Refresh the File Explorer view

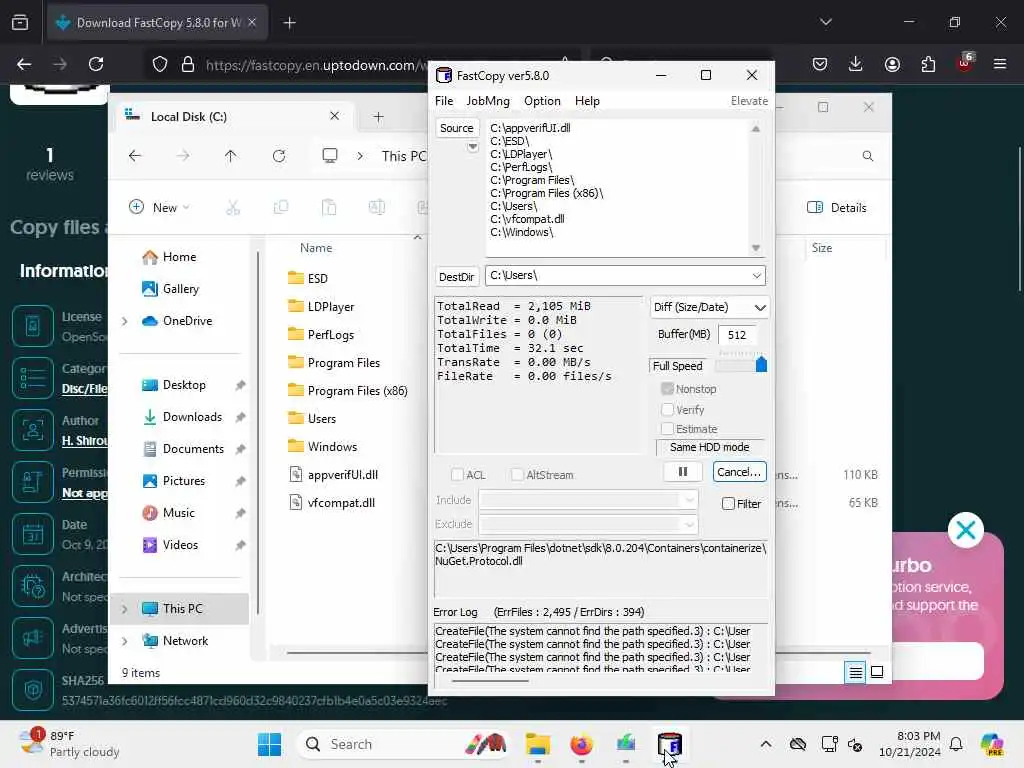click(x=279, y=155)
